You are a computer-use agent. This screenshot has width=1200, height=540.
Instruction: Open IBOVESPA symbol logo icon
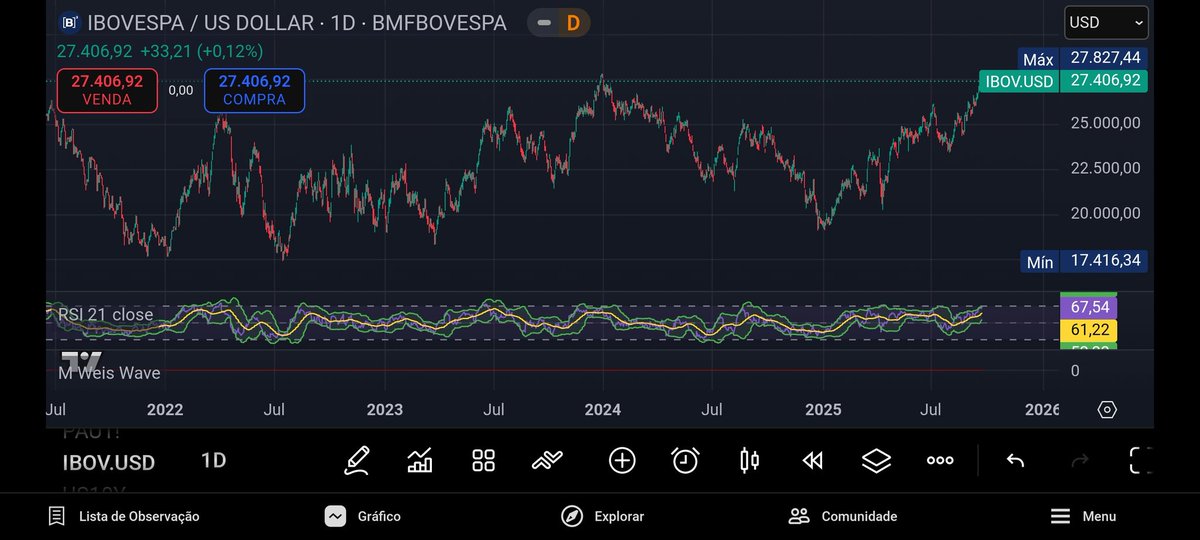click(x=70, y=22)
